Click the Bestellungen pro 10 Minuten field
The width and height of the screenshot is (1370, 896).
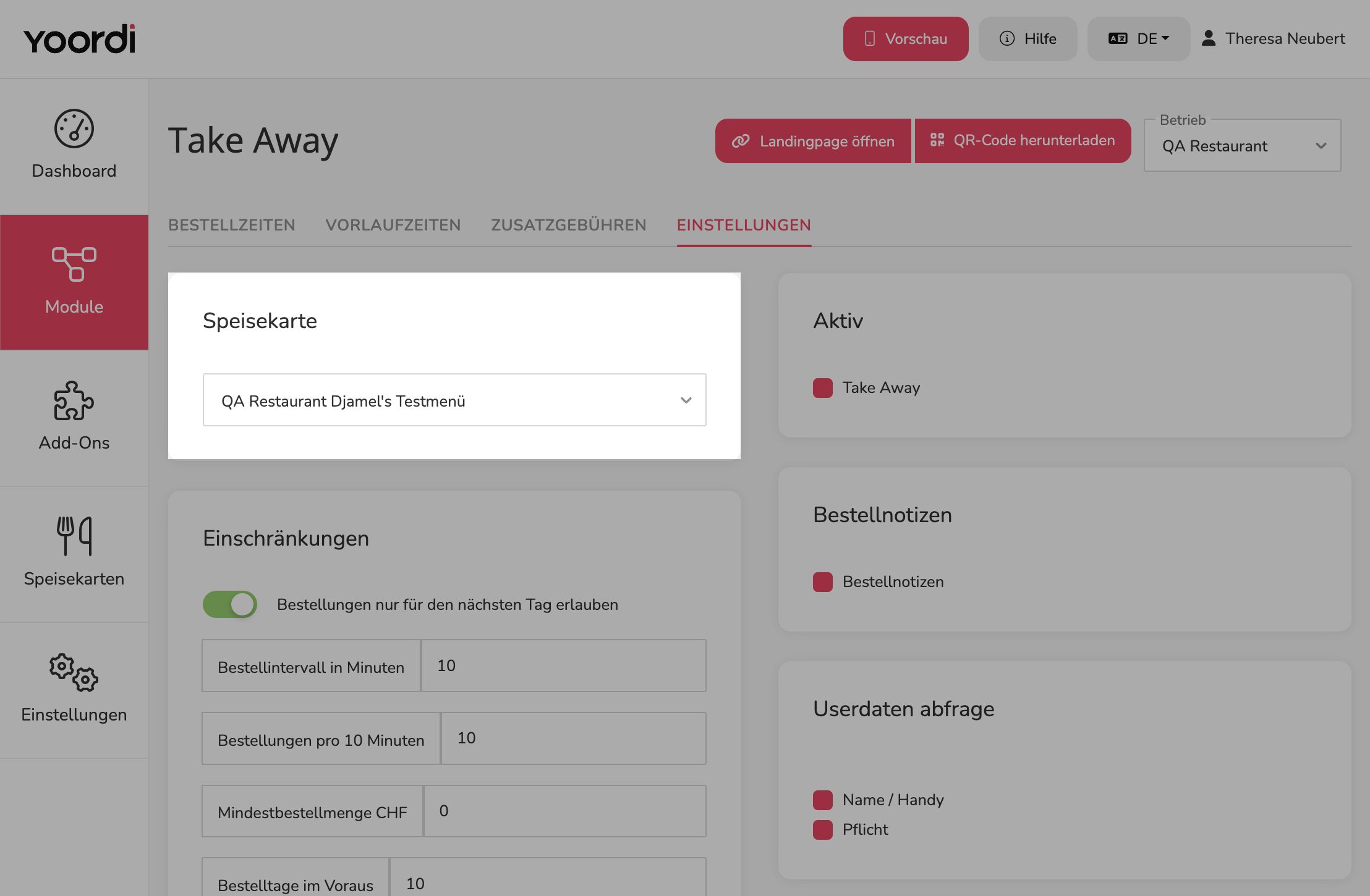click(x=574, y=738)
